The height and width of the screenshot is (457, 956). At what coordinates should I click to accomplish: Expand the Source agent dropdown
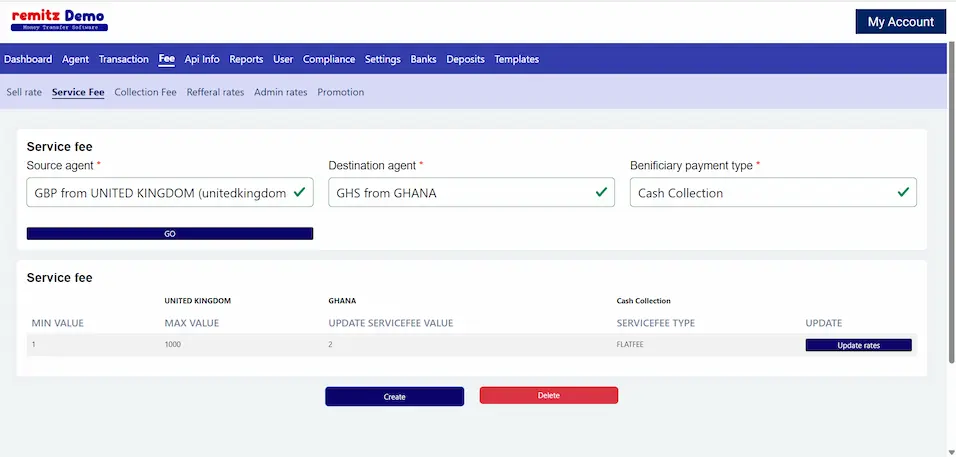point(170,192)
